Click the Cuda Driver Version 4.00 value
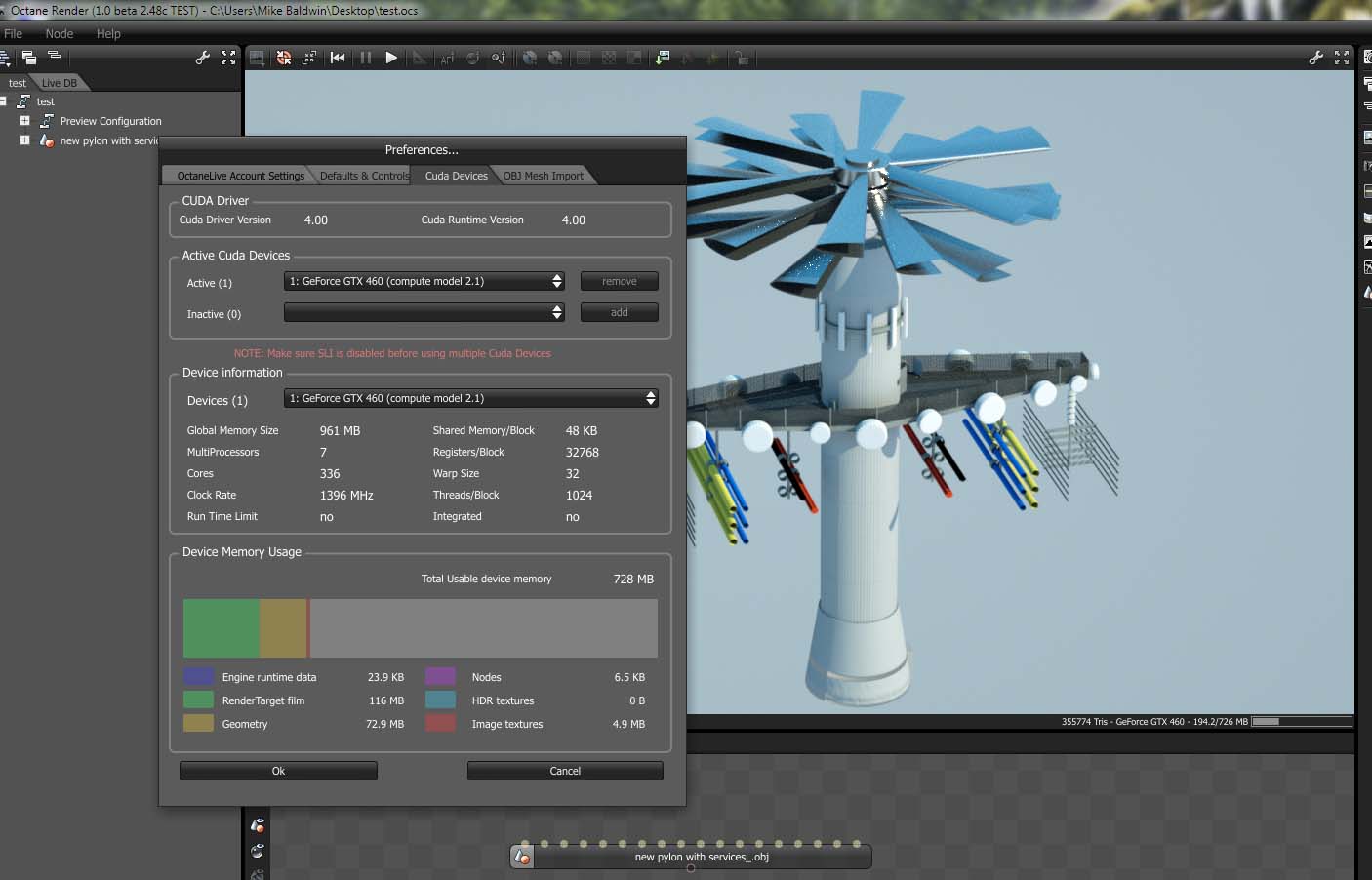Viewport: 1372px width, 880px height. pyautogui.click(x=315, y=220)
